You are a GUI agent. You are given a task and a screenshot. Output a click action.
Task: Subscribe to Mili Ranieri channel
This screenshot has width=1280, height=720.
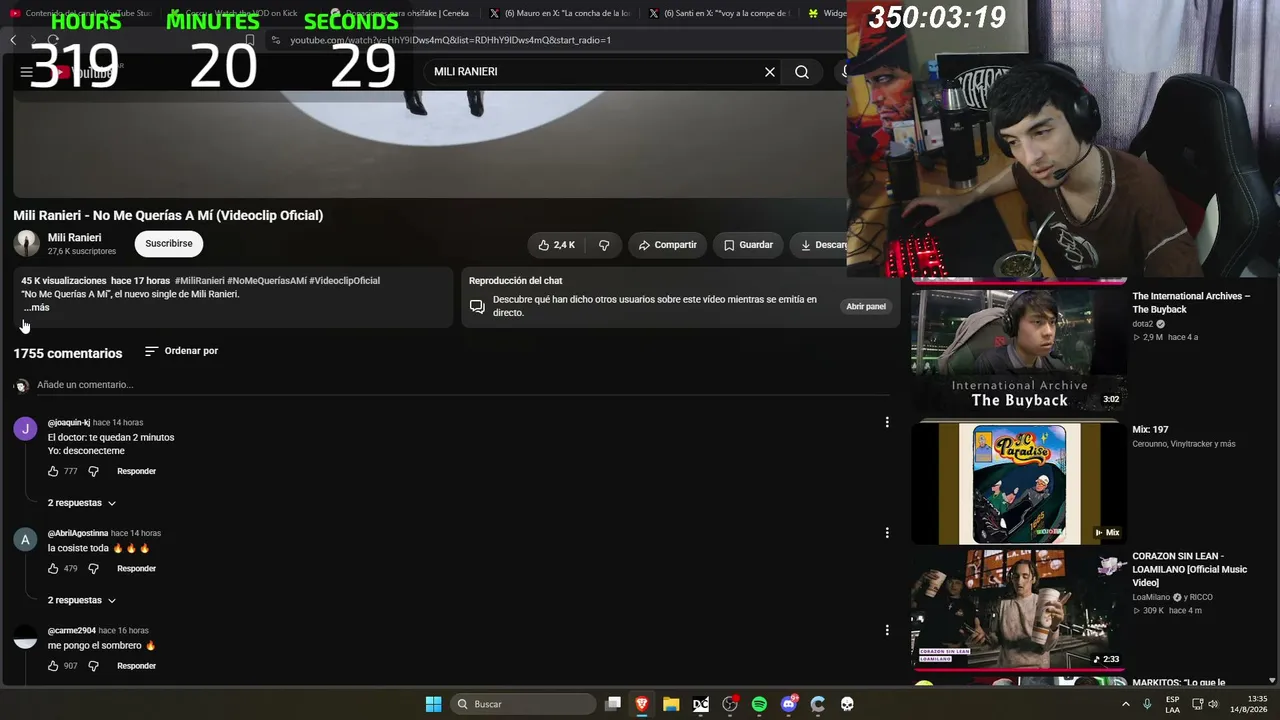coord(169,243)
